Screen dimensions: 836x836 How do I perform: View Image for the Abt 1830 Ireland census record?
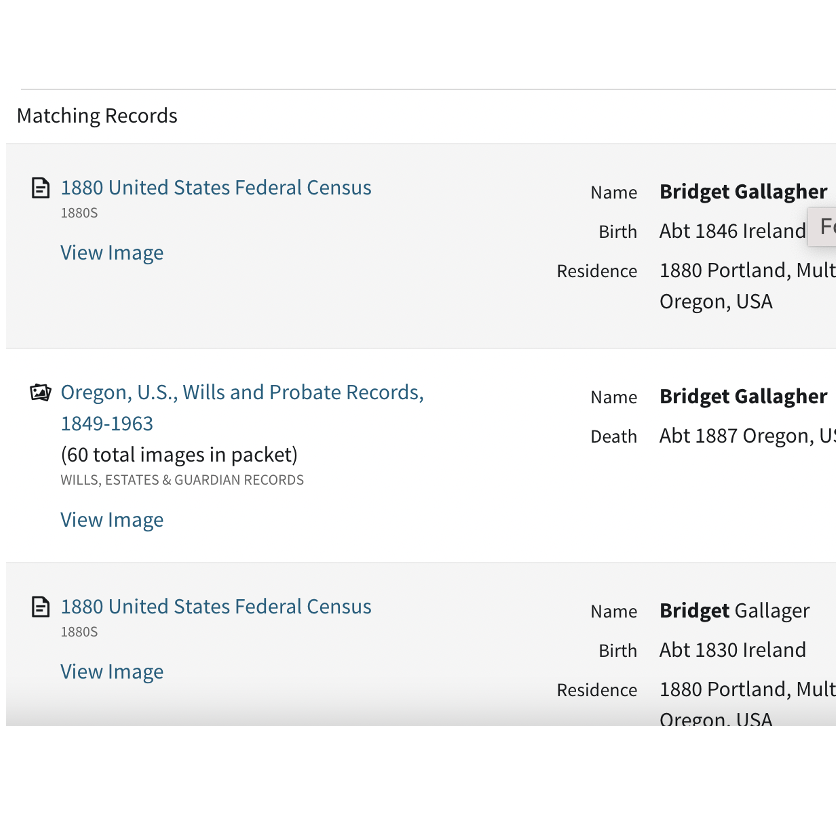[x=112, y=672]
